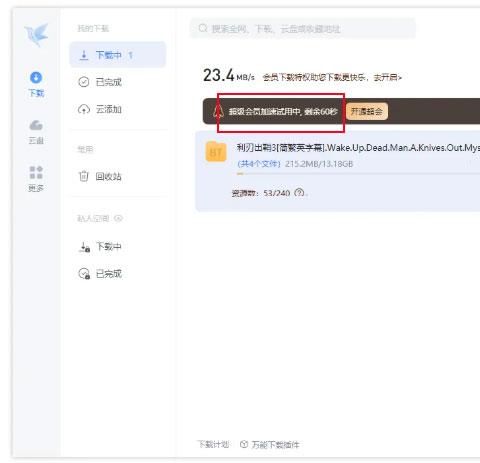Open the 更多 grid section
The width and height of the screenshot is (480, 463).
36,179
